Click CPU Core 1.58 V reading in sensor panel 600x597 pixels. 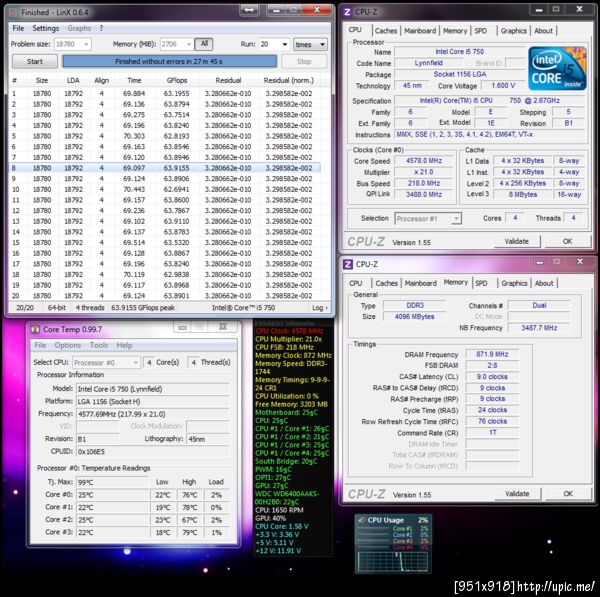coord(282,526)
